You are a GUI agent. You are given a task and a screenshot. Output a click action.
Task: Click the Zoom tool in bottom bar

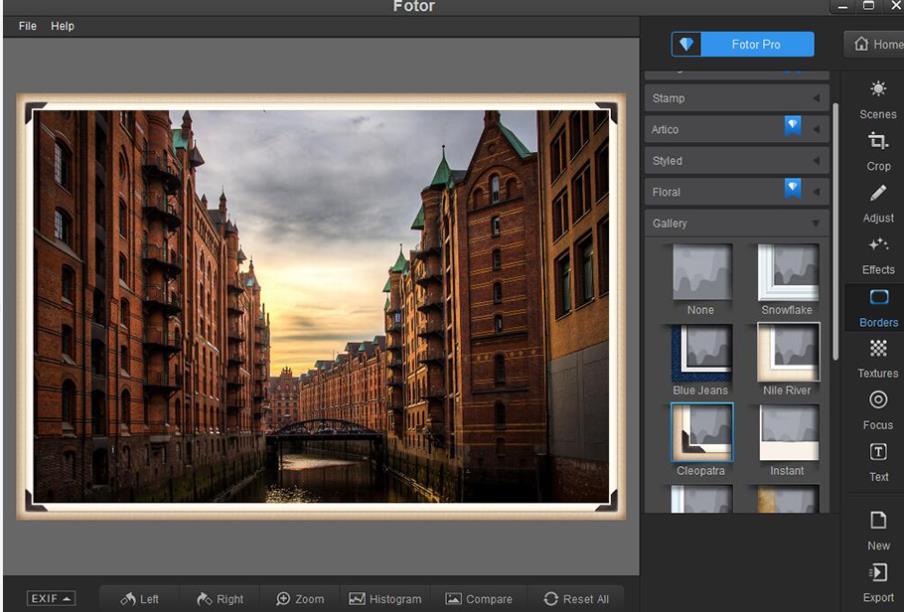(x=300, y=599)
